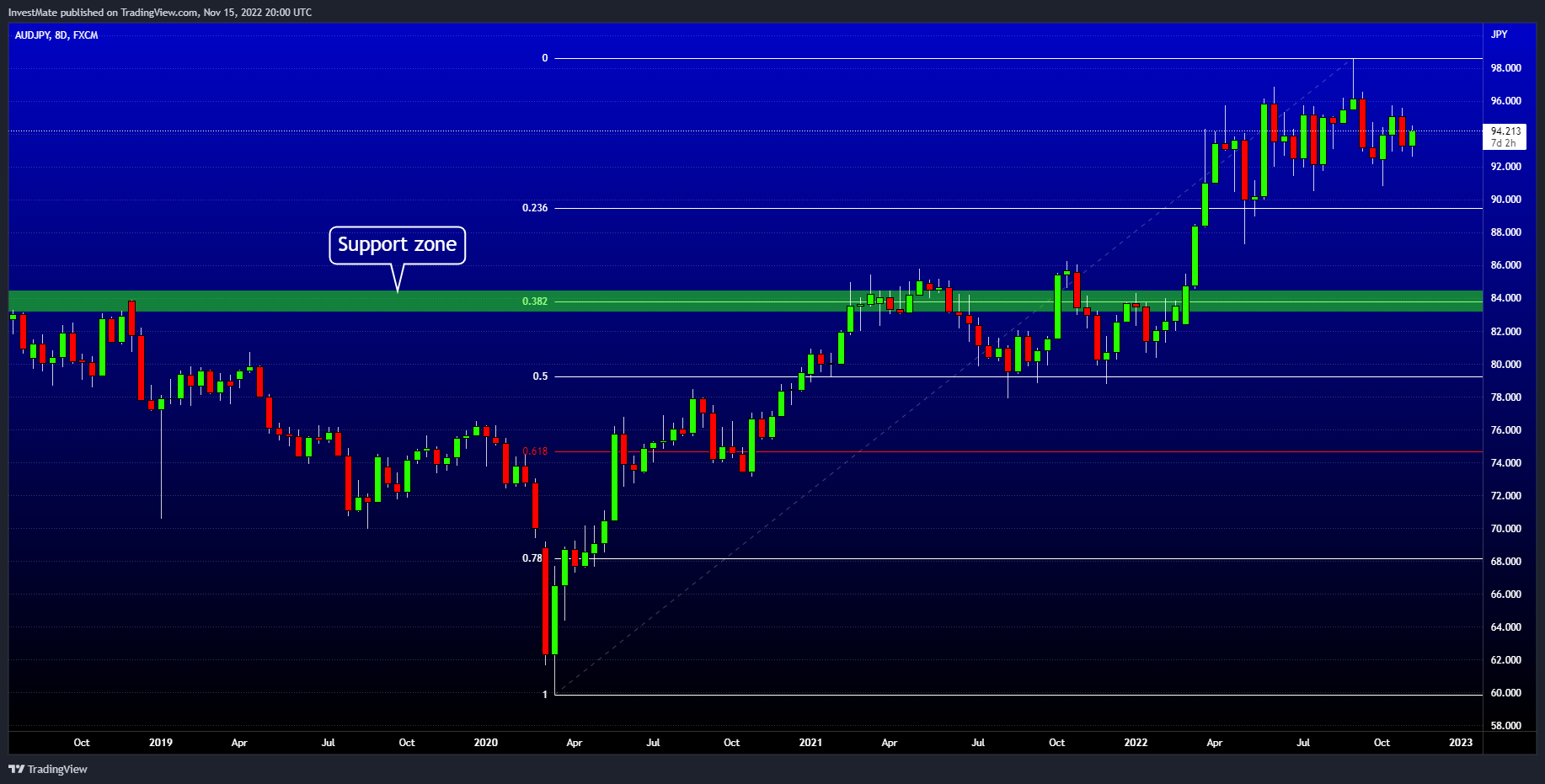Image resolution: width=1545 pixels, height=784 pixels.
Task: Click the Support zone callout label
Action: (397, 245)
